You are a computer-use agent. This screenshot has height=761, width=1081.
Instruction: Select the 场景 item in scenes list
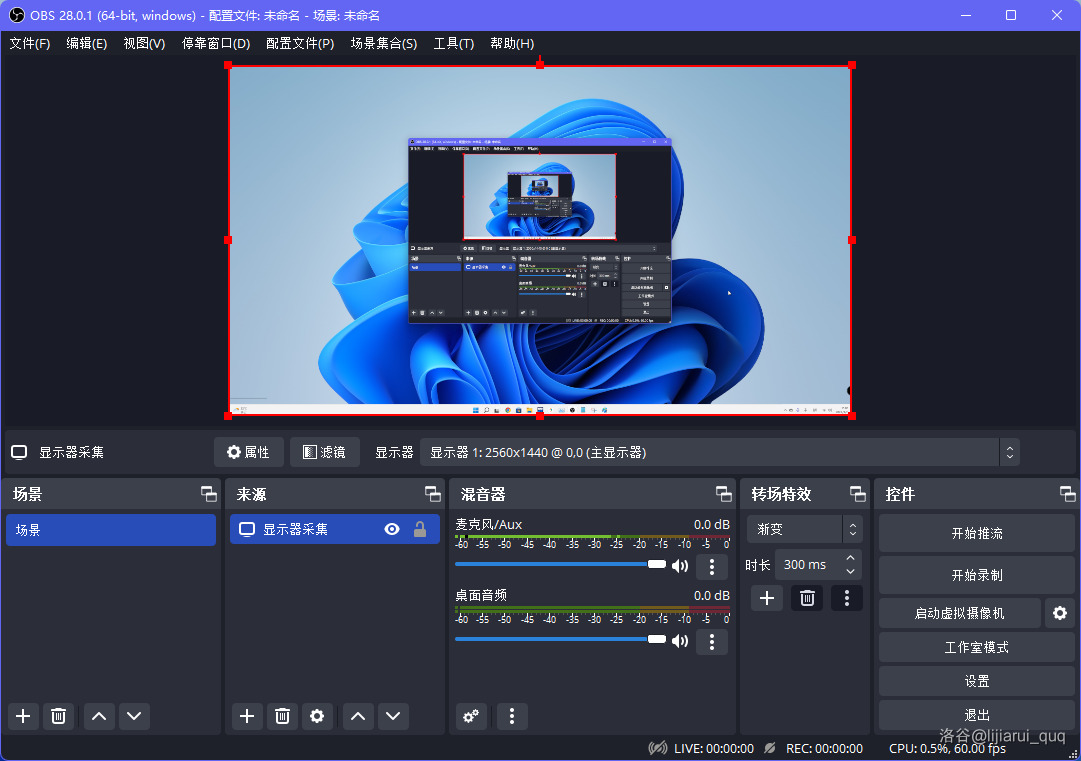[x=111, y=530]
